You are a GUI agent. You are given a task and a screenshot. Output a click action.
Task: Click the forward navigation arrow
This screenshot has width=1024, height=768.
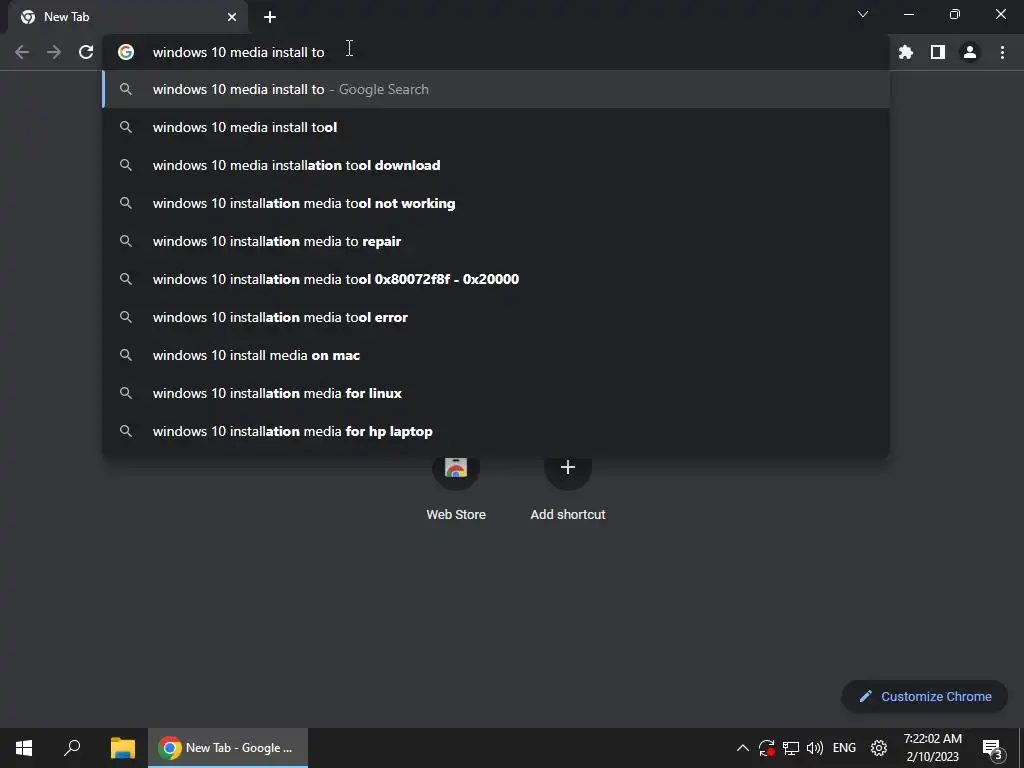(x=54, y=52)
